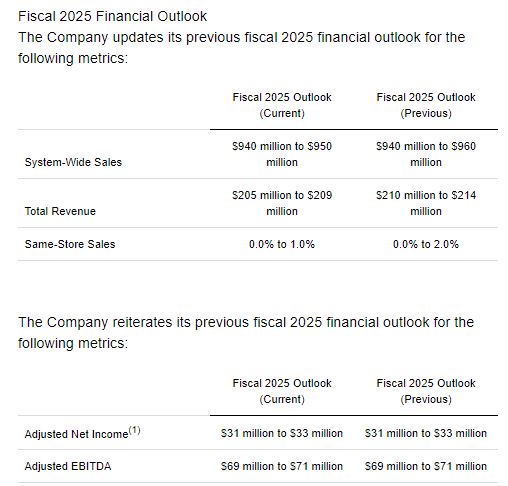The height and width of the screenshot is (486, 508).
Task: Click the Total Revenue row label
Action: coord(60,211)
